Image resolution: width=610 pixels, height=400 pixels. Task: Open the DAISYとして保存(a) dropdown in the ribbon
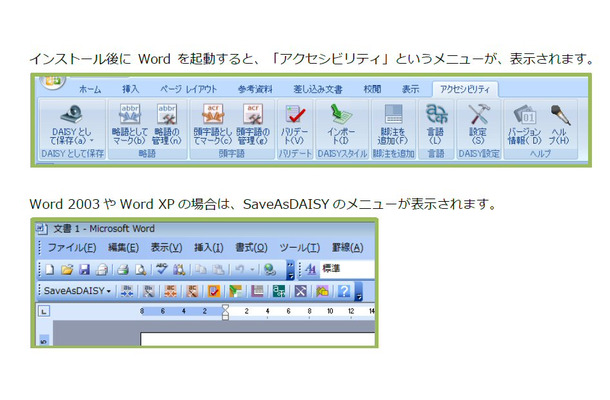point(72,125)
